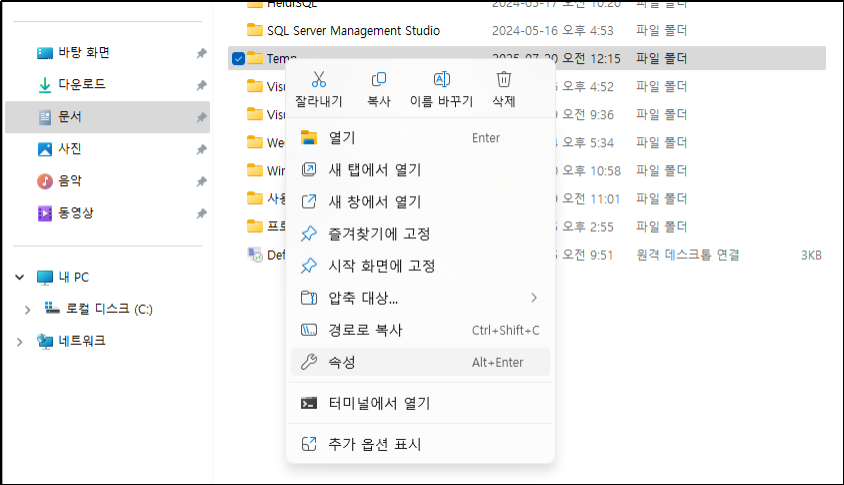Click the Cut (잘라내기) scissors icon
The width and height of the screenshot is (844, 485).
[x=319, y=80]
